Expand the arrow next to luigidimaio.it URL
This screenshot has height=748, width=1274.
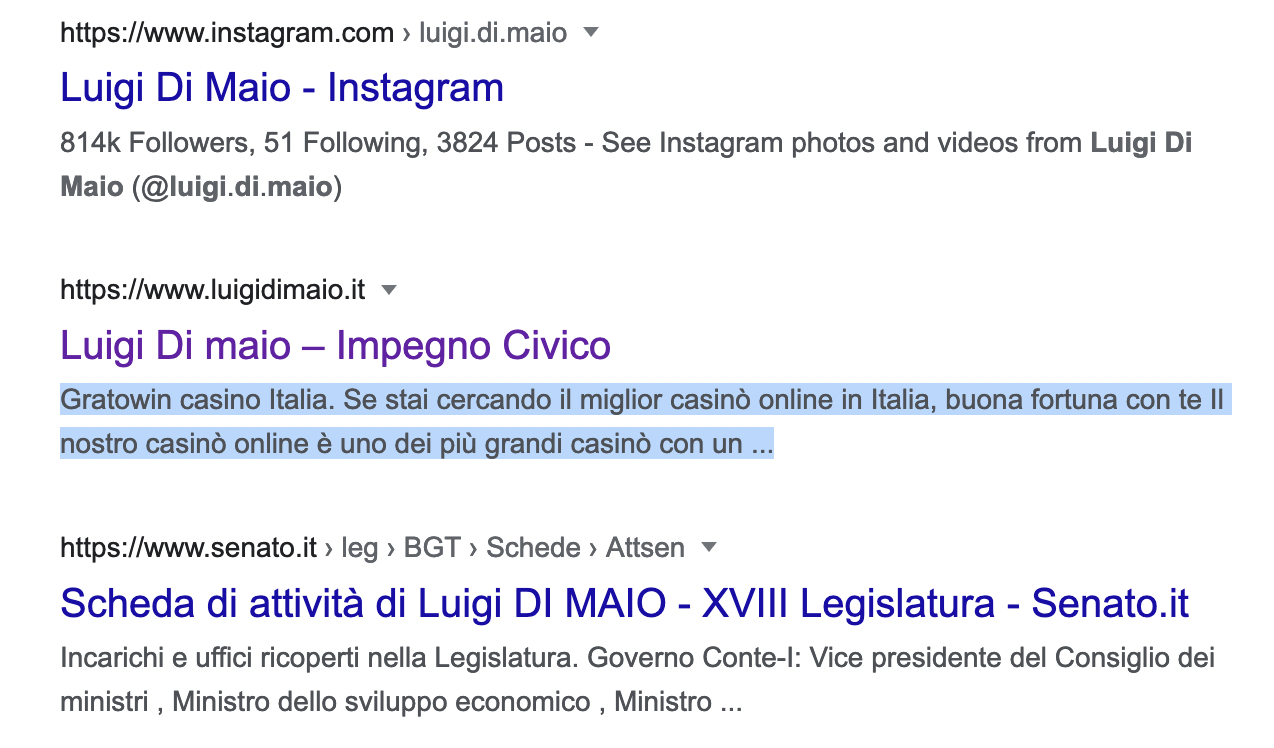(389, 291)
